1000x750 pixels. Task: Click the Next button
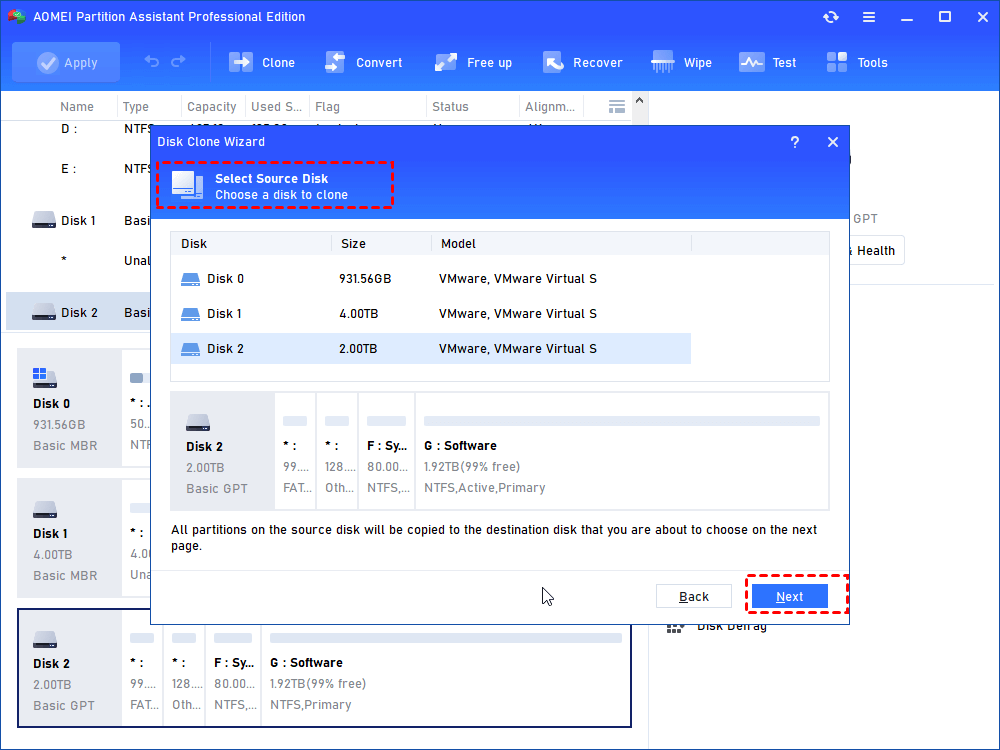[x=790, y=597]
